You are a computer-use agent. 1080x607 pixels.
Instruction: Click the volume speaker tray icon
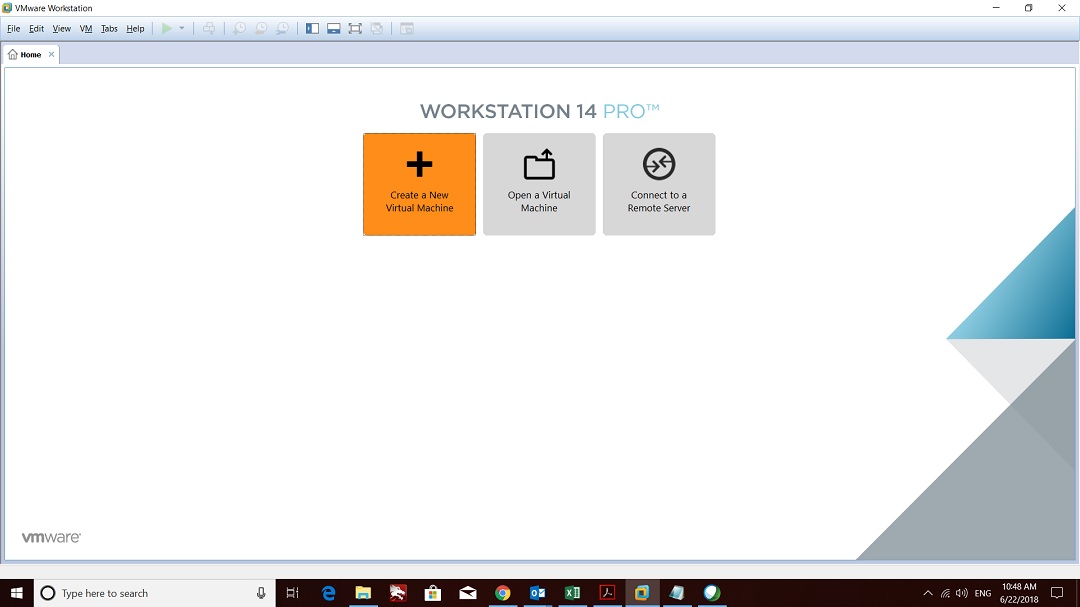click(962, 593)
